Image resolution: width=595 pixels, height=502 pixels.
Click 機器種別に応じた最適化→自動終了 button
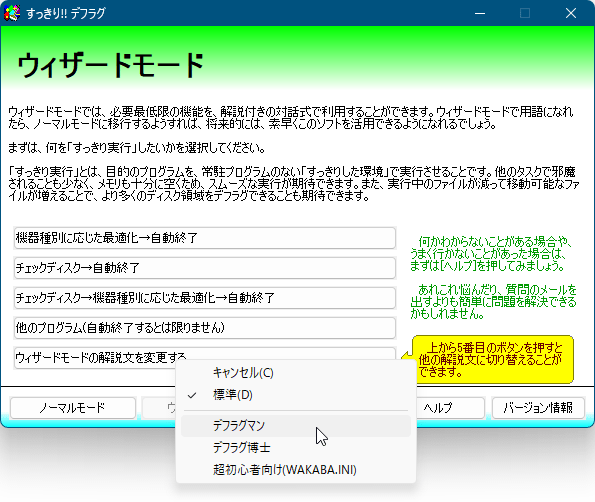(205, 238)
